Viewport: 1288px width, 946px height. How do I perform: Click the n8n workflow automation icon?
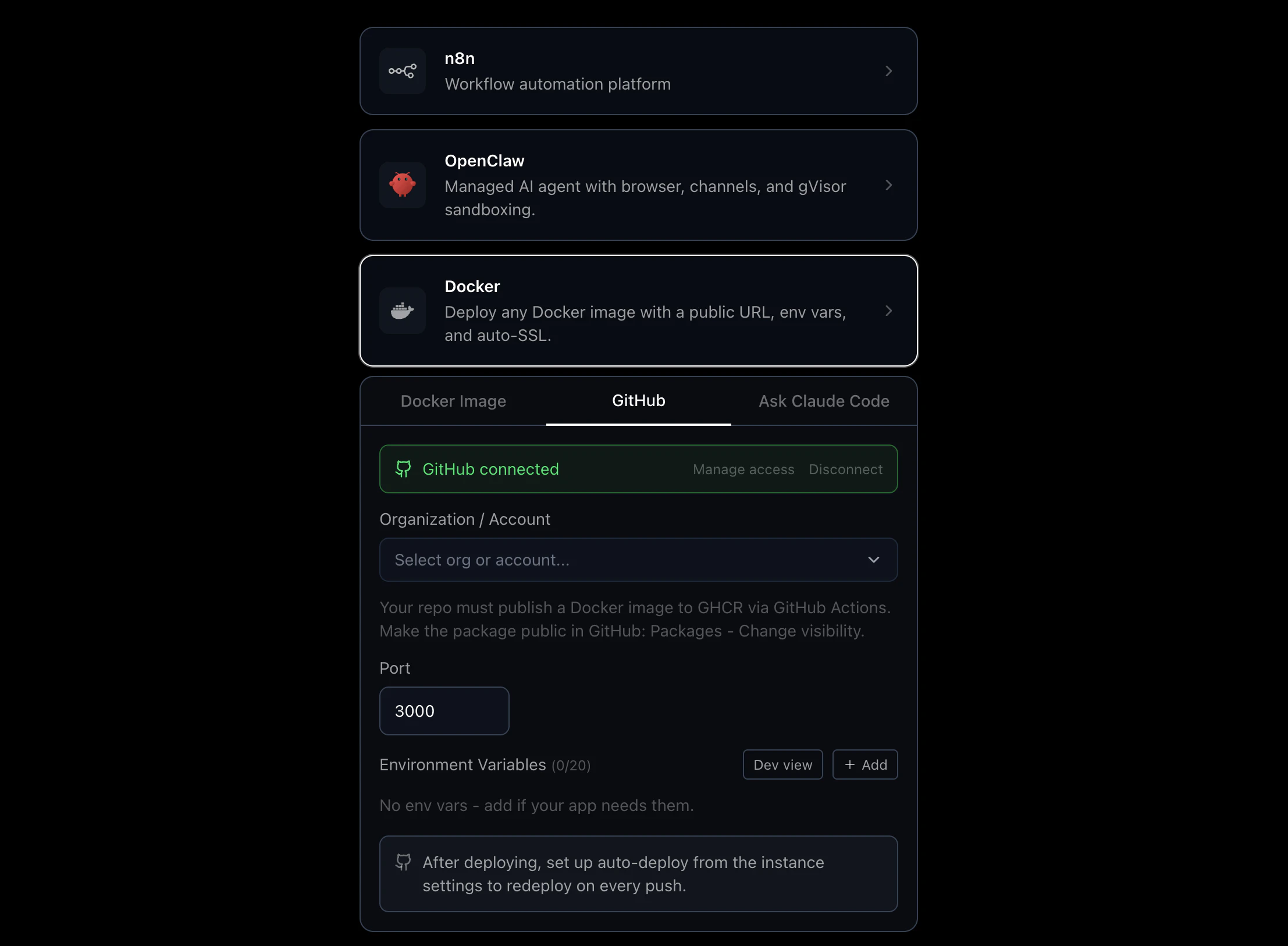pos(402,71)
